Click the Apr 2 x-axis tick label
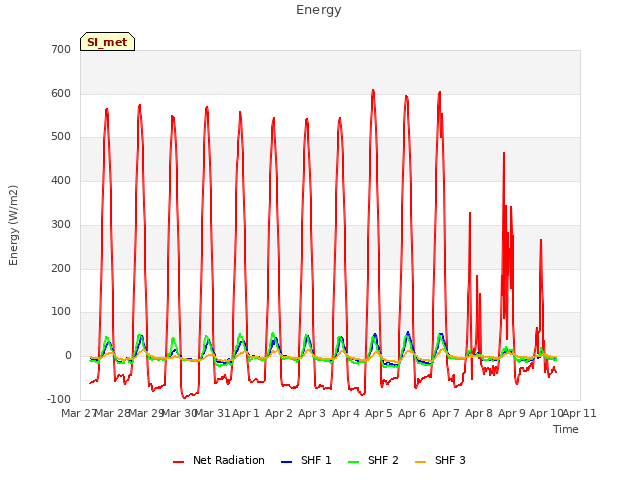Image resolution: width=640 pixels, height=480 pixels. 279,413
